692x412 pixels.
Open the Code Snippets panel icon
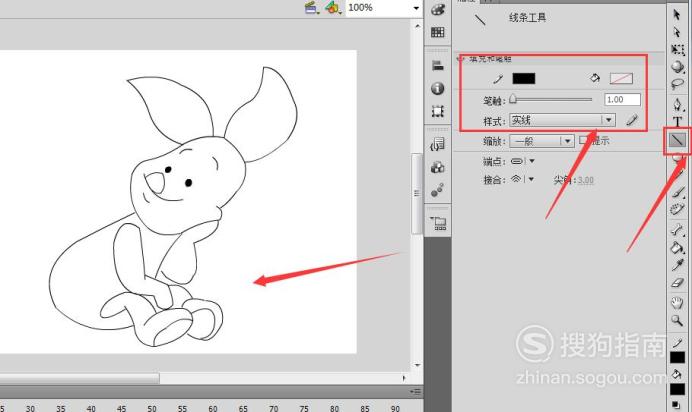[x=437, y=144]
